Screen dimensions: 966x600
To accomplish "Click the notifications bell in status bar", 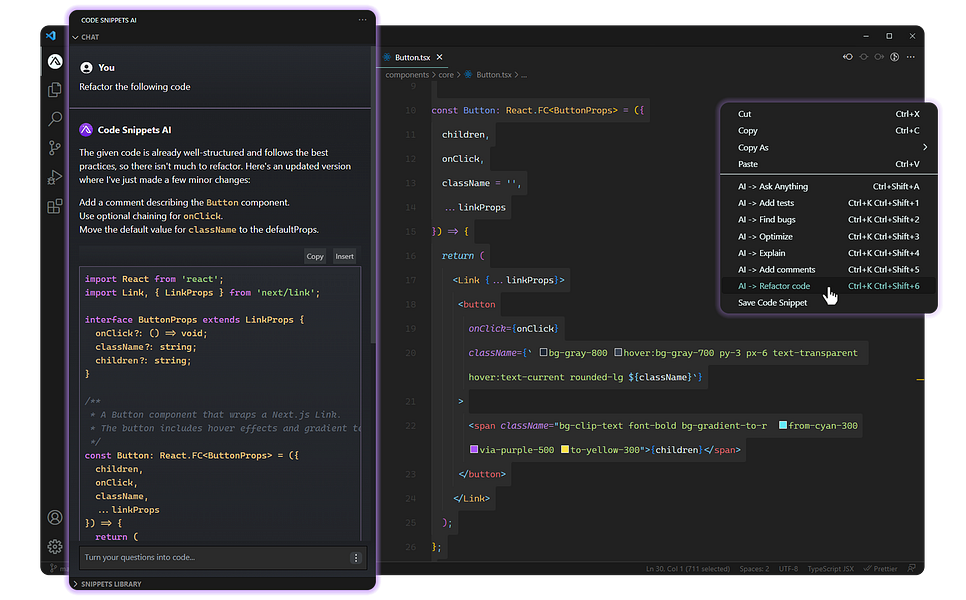I will coord(911,568).
